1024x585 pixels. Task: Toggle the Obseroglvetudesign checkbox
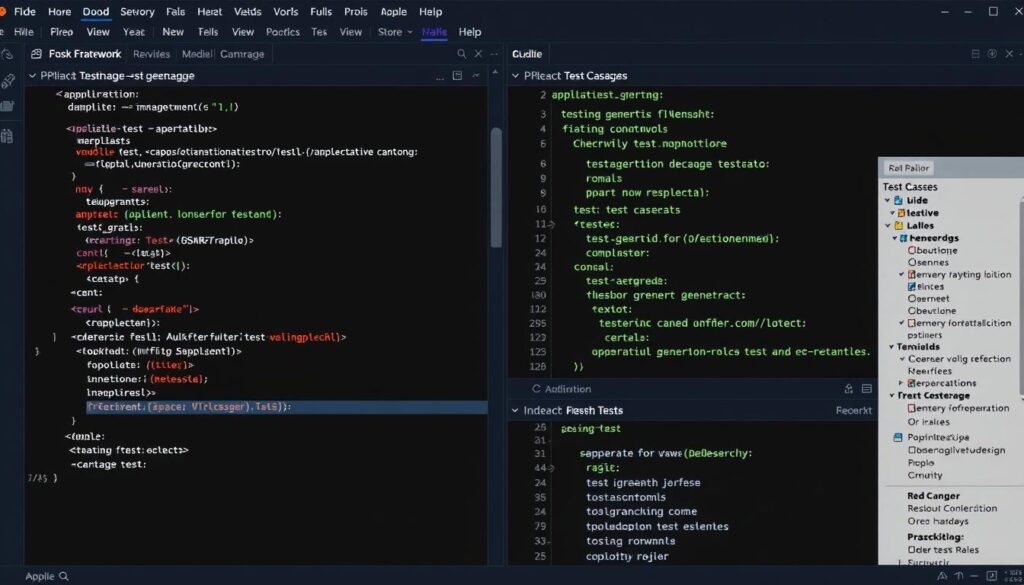[x=912, y=450]
